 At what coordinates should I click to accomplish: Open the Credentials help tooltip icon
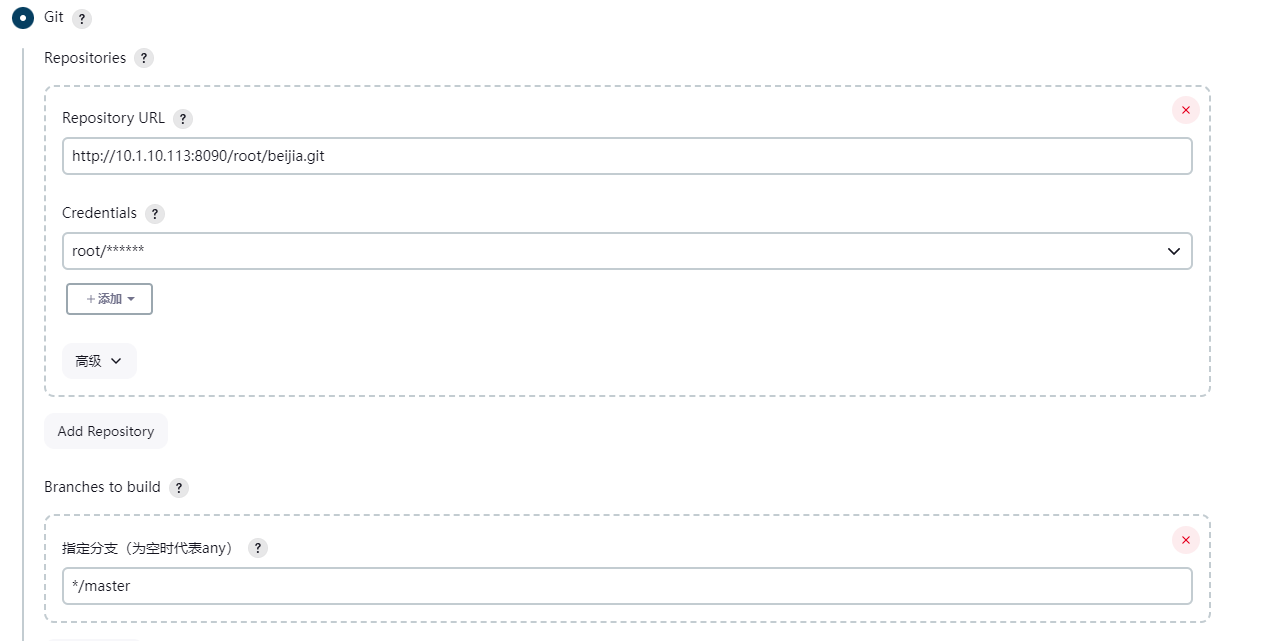[154, 214]
